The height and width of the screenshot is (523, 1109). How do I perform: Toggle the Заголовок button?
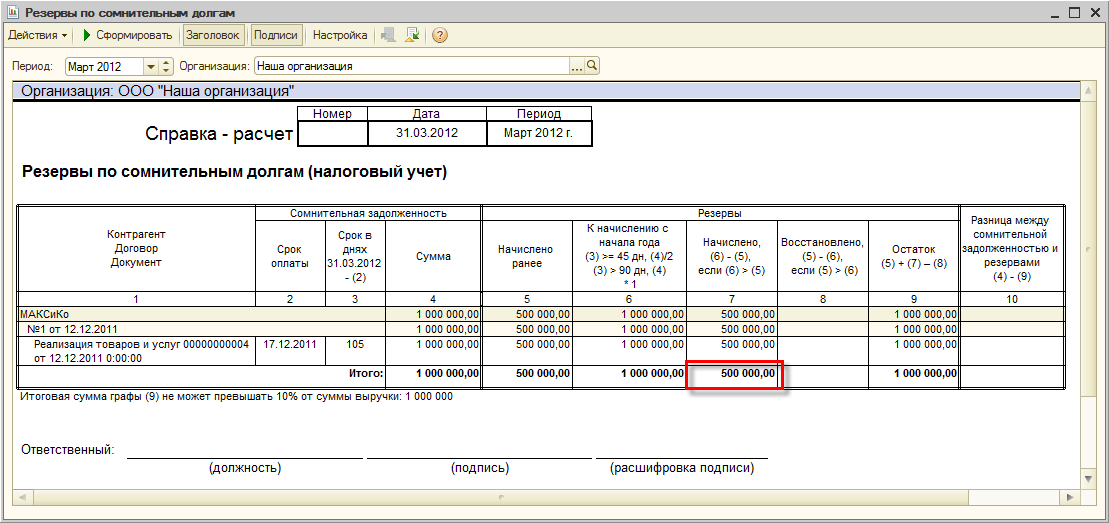pos(214,35)
